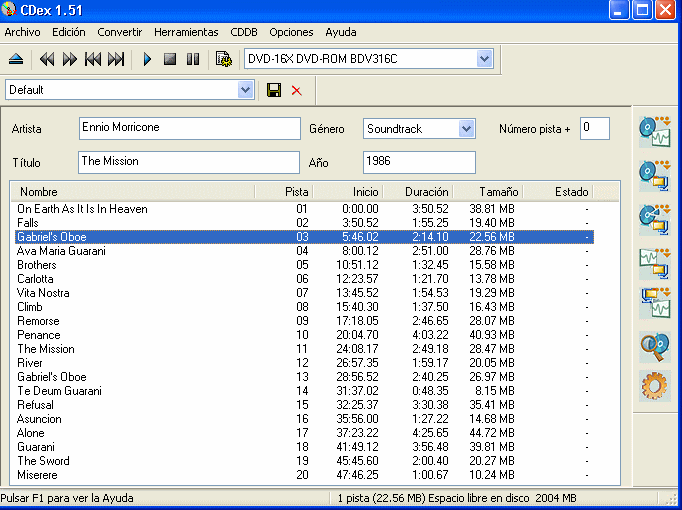The width and height of the screenshot is (682, 510).
Task: Expand the DVD-ROM drive selection dropdown
Action: click(x=485, y=59)
